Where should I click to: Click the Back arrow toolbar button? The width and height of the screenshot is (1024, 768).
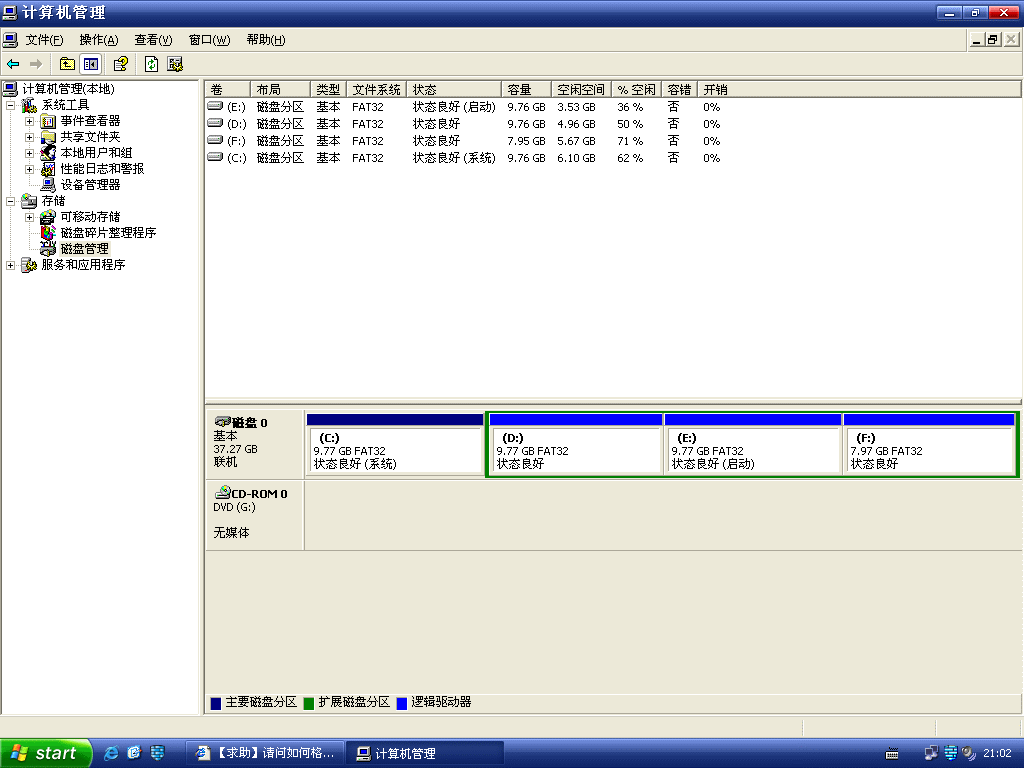tap(13, 64)
